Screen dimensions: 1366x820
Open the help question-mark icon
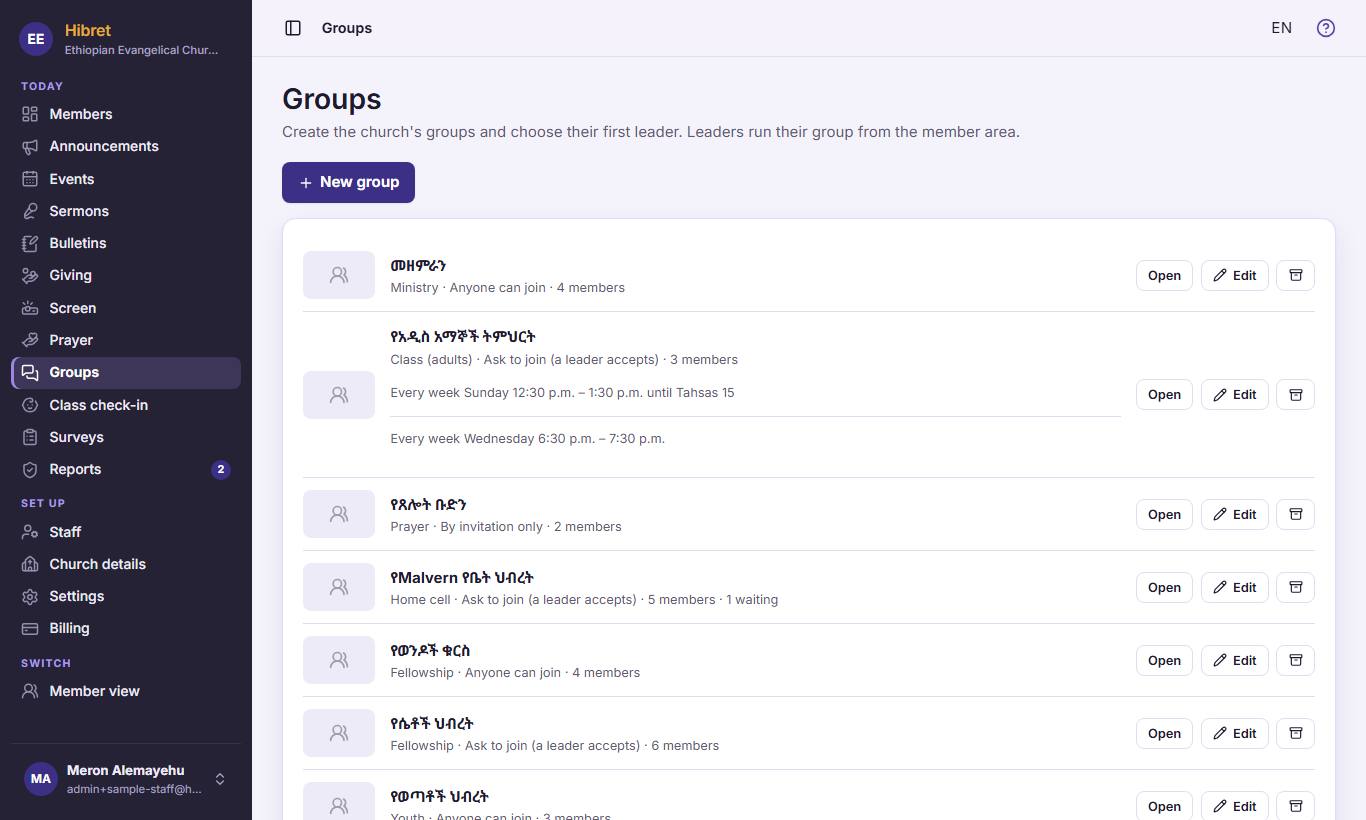(x=1326, y=28)
